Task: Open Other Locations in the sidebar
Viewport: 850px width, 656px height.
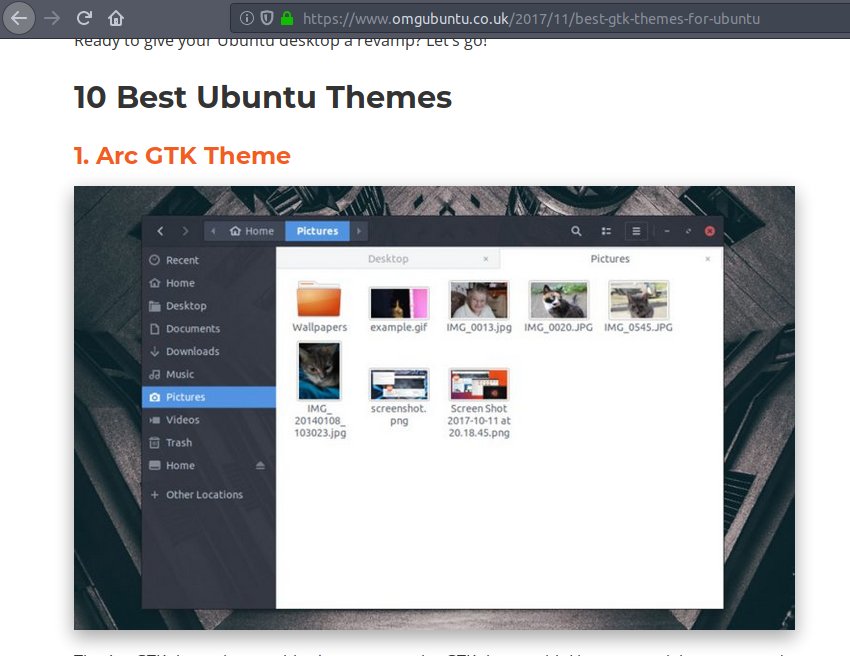Action: tap(209, 494)
